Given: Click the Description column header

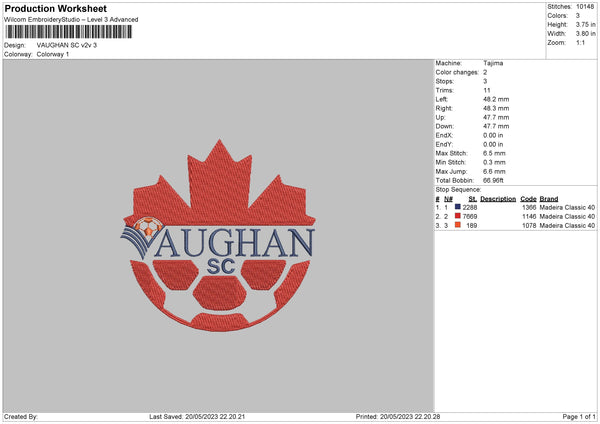Looking at the screenshot, I should [498, 199].
